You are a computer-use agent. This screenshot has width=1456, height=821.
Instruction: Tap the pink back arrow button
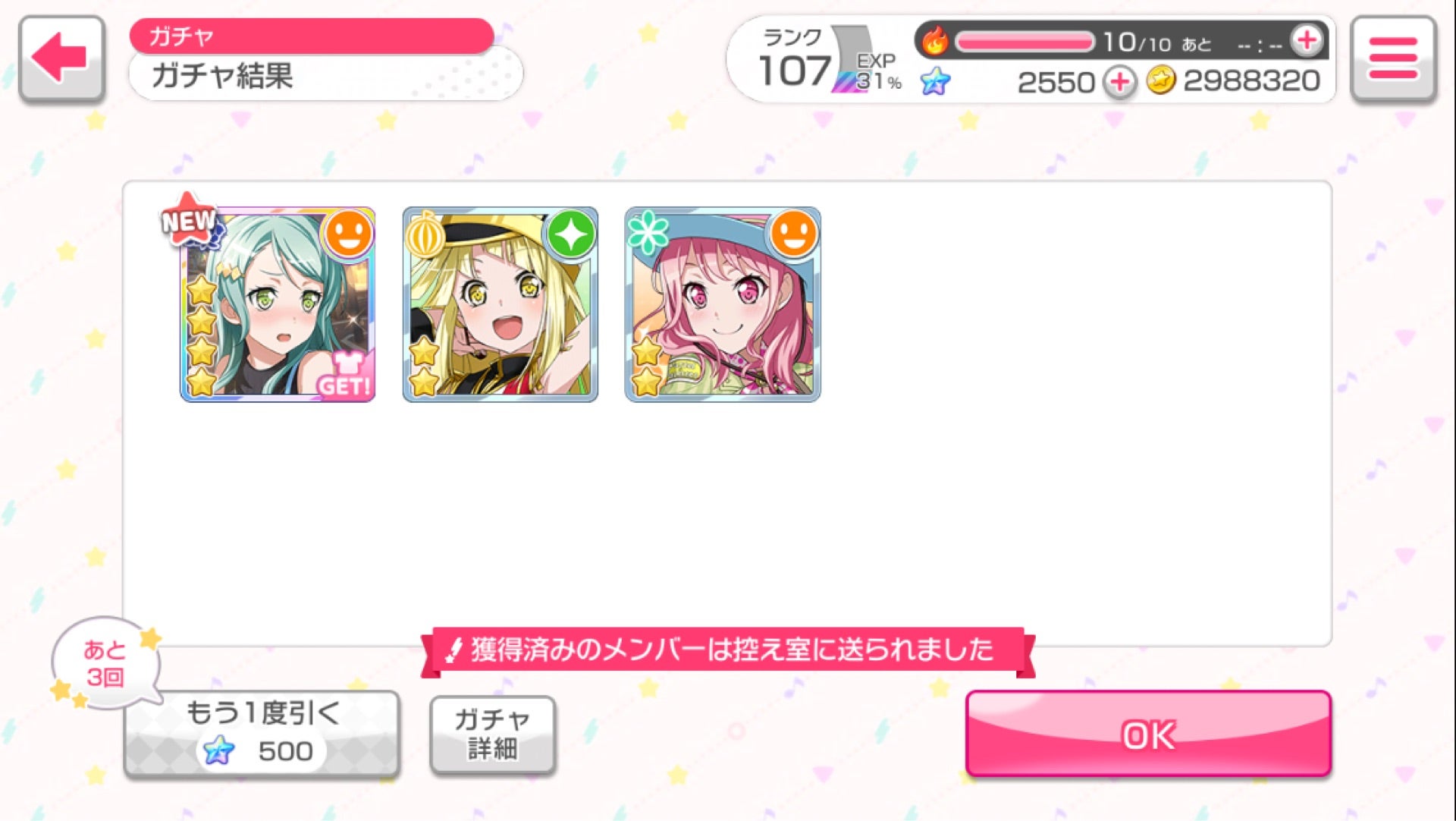[x=61, y=58]
